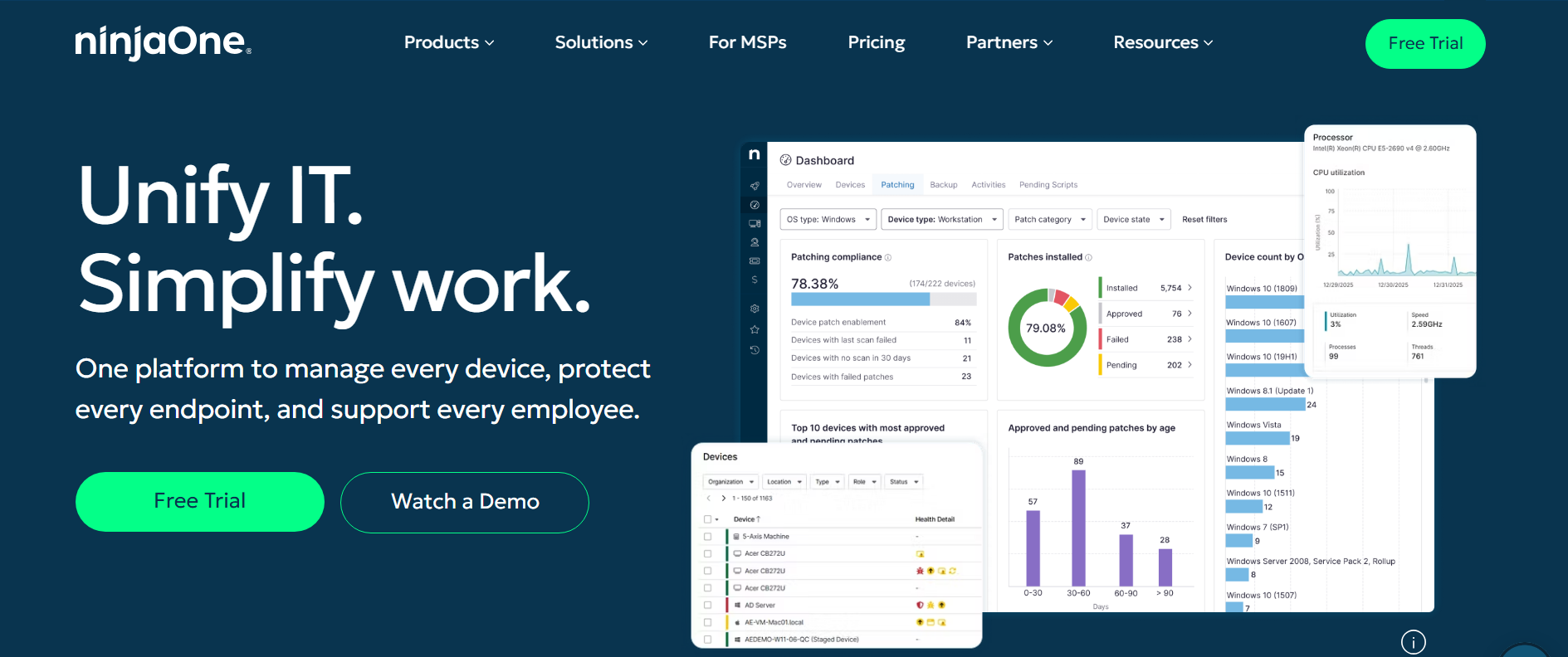
Task: Click the technician headset icon in the sidebar
Action: (755, 242)
